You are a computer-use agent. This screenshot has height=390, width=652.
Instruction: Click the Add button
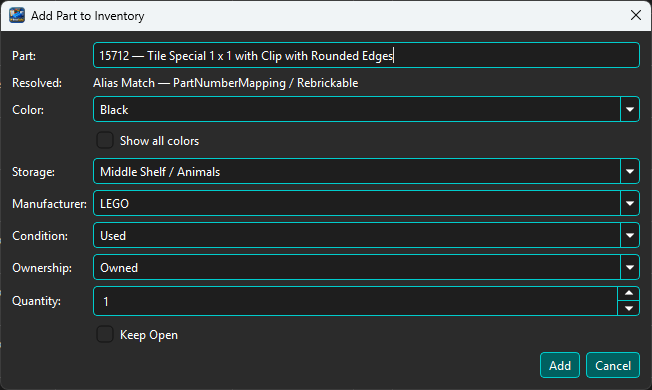click(560, 365)
